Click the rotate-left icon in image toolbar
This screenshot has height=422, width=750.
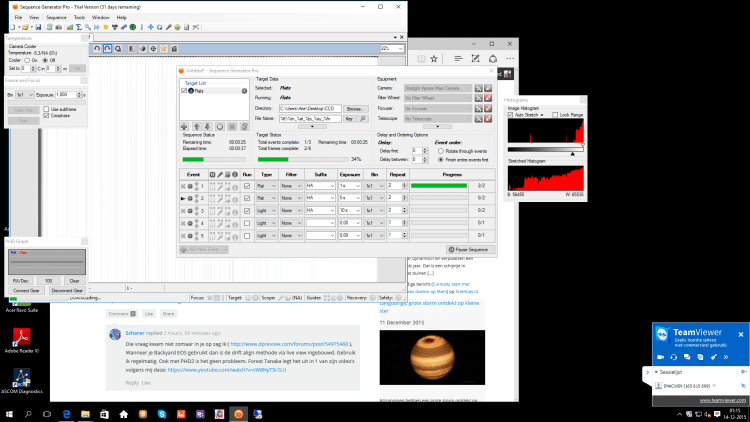(97, 48)
